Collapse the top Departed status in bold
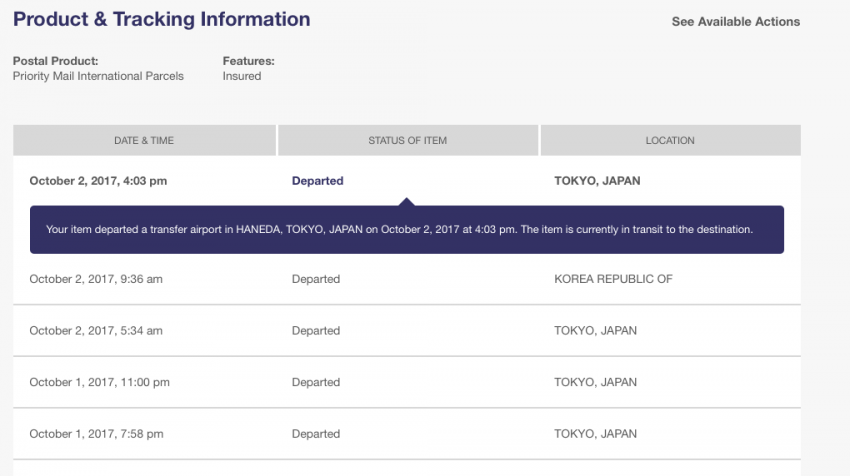Screen dimensions: 850x476 coord(318,181)
